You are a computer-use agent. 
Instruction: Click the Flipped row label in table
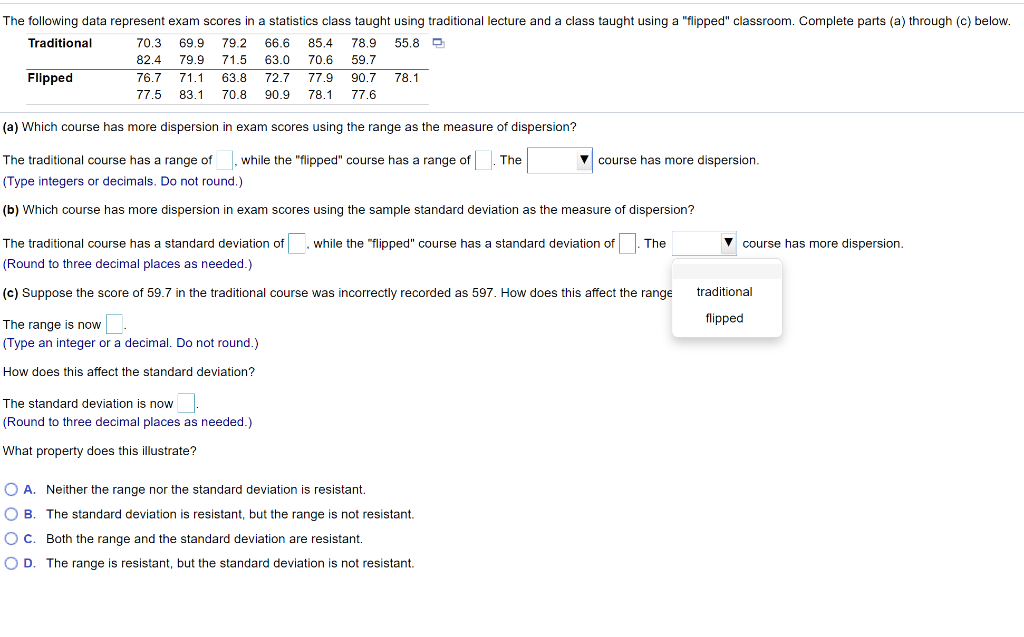[50, 78]
